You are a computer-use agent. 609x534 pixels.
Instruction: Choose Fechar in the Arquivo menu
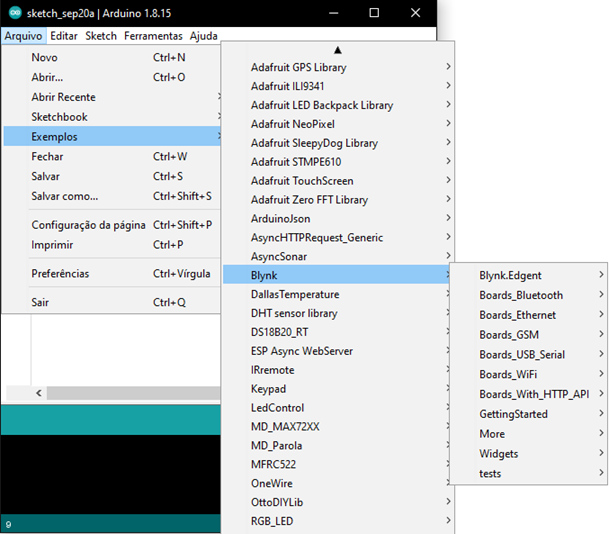(112, 157)
